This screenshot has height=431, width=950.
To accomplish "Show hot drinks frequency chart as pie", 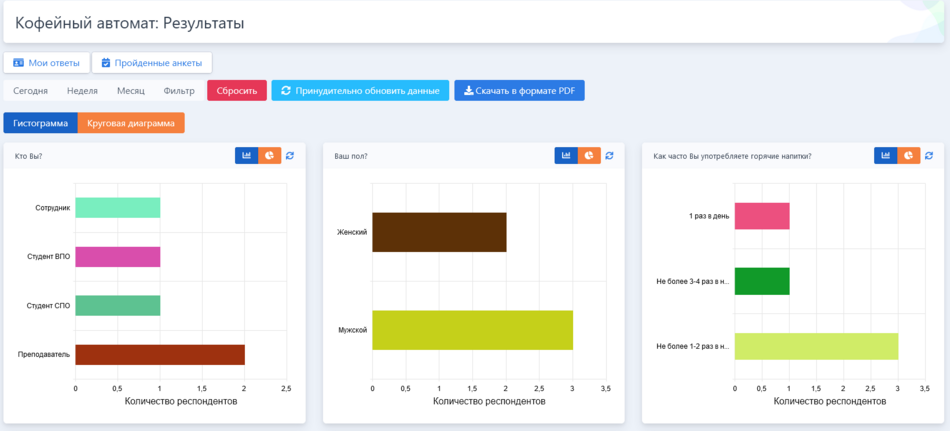I will pos(909,156).
